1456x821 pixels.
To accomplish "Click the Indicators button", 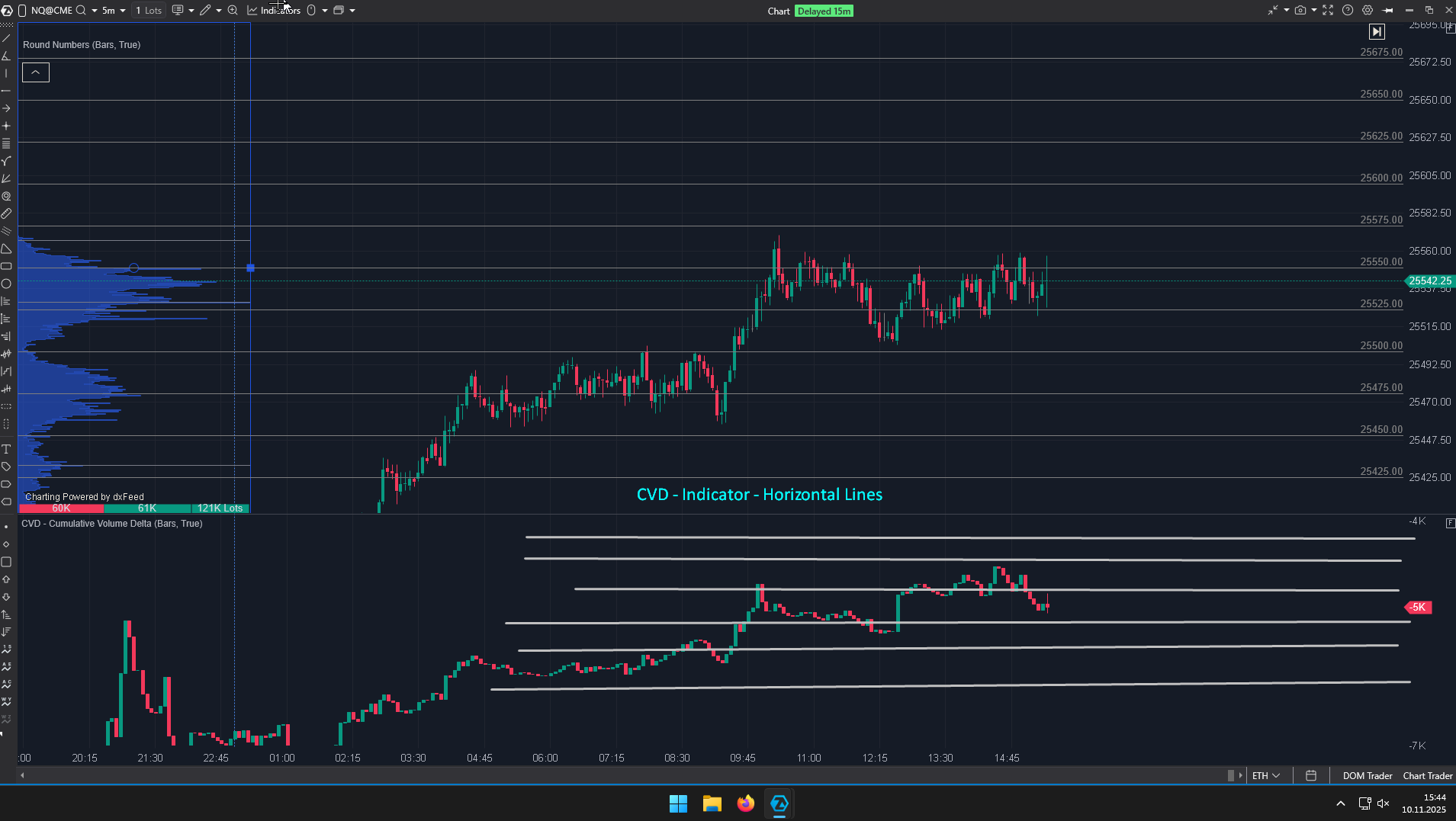I will (273, 11).
